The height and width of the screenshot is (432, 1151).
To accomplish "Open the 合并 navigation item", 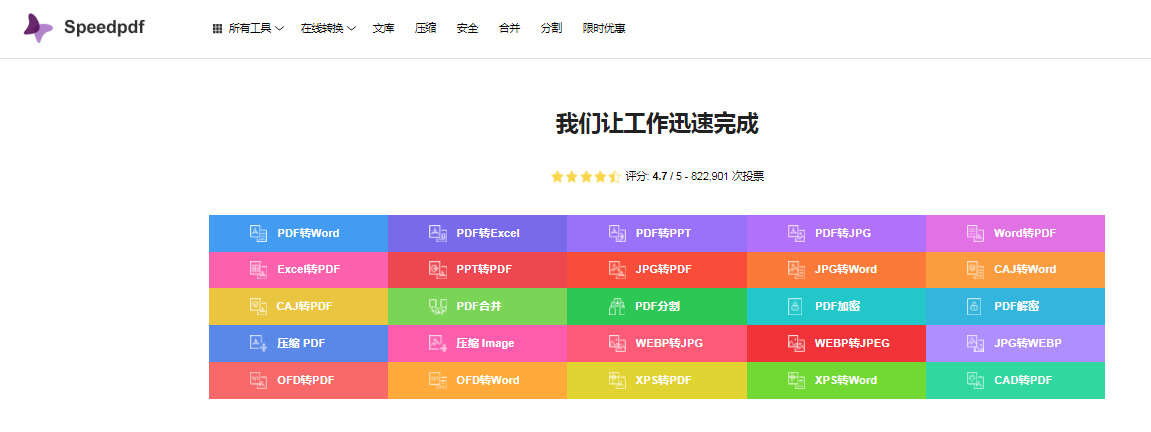I will (x=509, y=29).
